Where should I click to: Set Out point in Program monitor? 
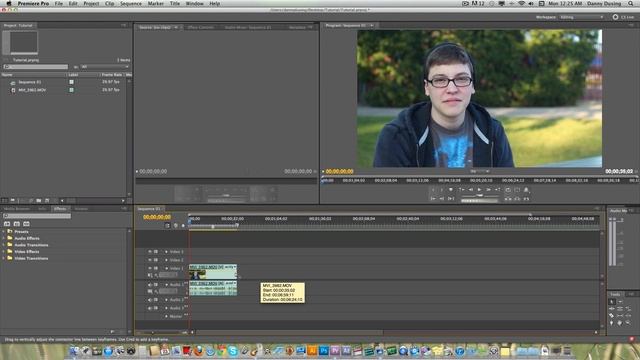point(442,190)
